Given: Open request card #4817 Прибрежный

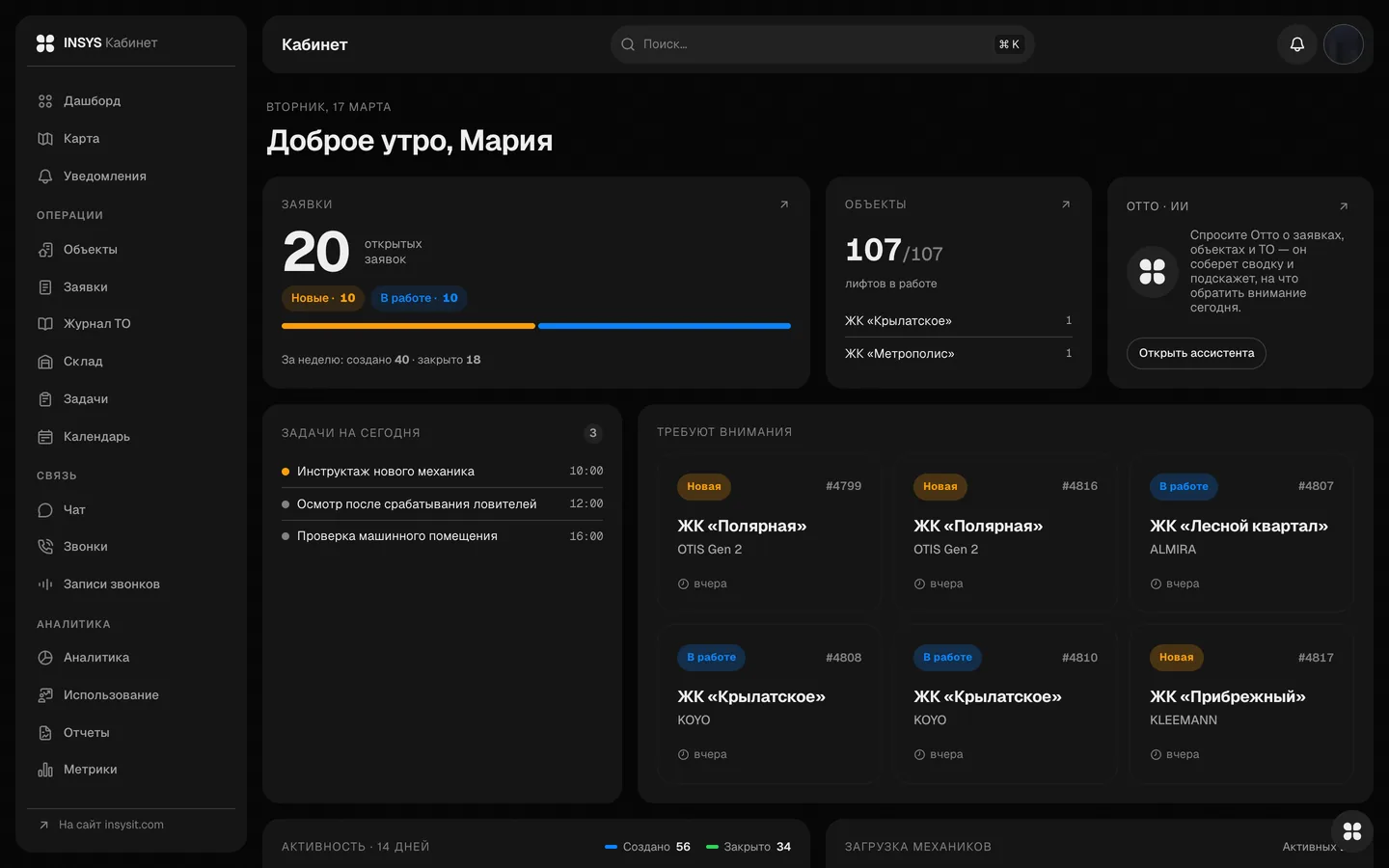Looking at the screenshot, I should point(1241,703).
